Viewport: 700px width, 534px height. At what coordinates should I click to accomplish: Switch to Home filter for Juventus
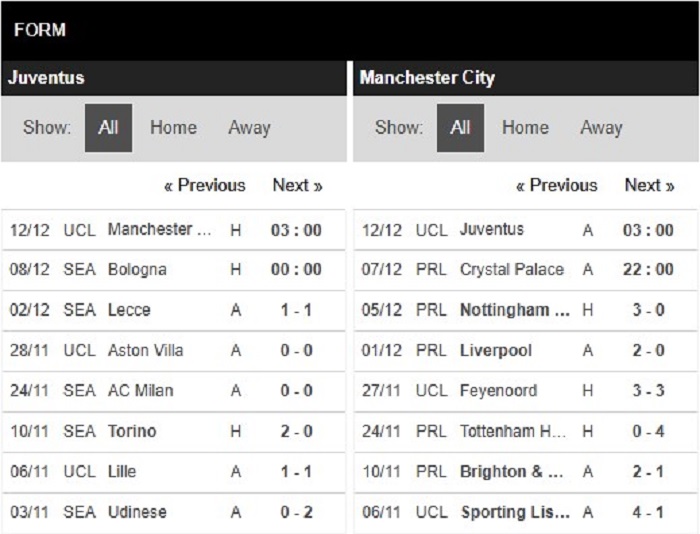[x=173, y=128]
